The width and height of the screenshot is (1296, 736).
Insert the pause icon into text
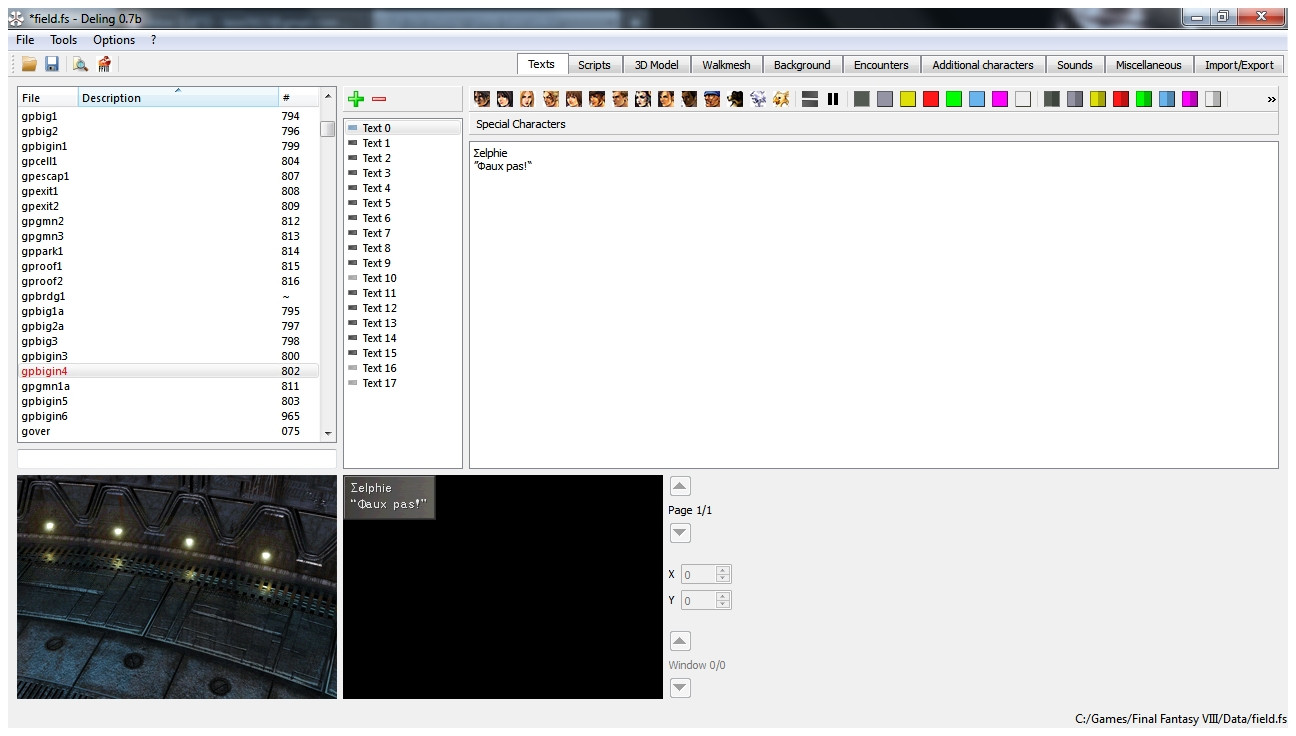click(833, 99)
